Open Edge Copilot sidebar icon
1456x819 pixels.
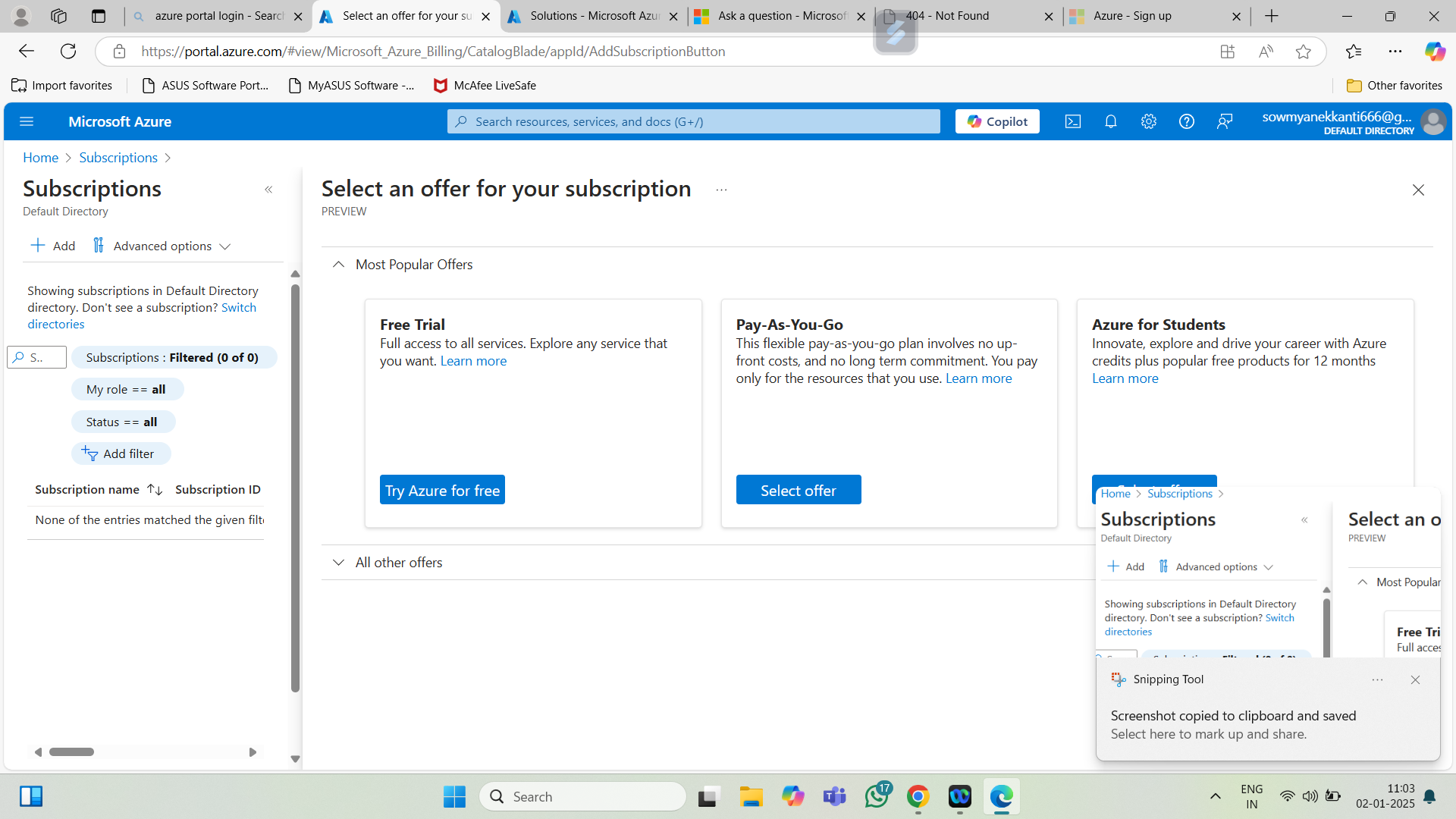[1435, 52]
